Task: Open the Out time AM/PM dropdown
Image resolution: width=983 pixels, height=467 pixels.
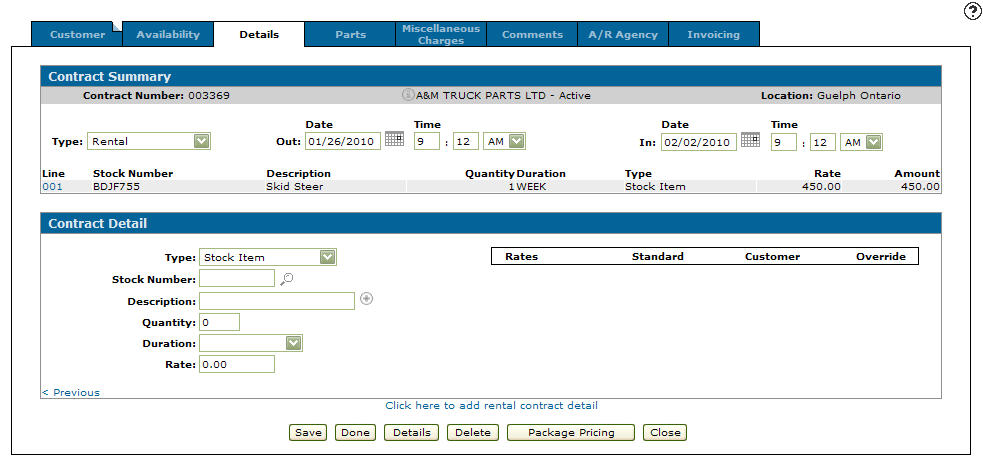Action: point(504,142)
